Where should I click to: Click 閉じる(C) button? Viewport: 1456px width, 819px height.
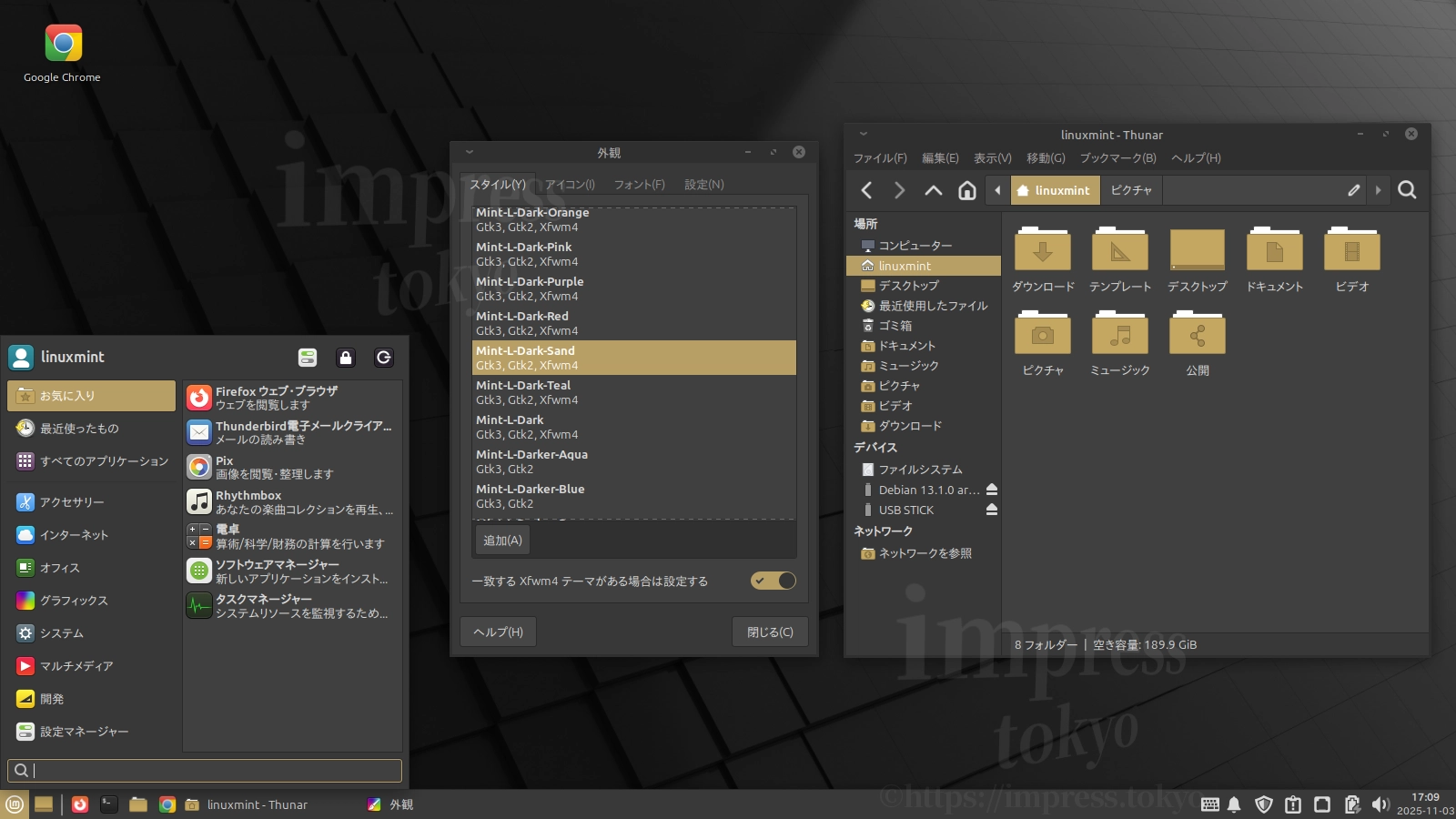click(770, 632)
